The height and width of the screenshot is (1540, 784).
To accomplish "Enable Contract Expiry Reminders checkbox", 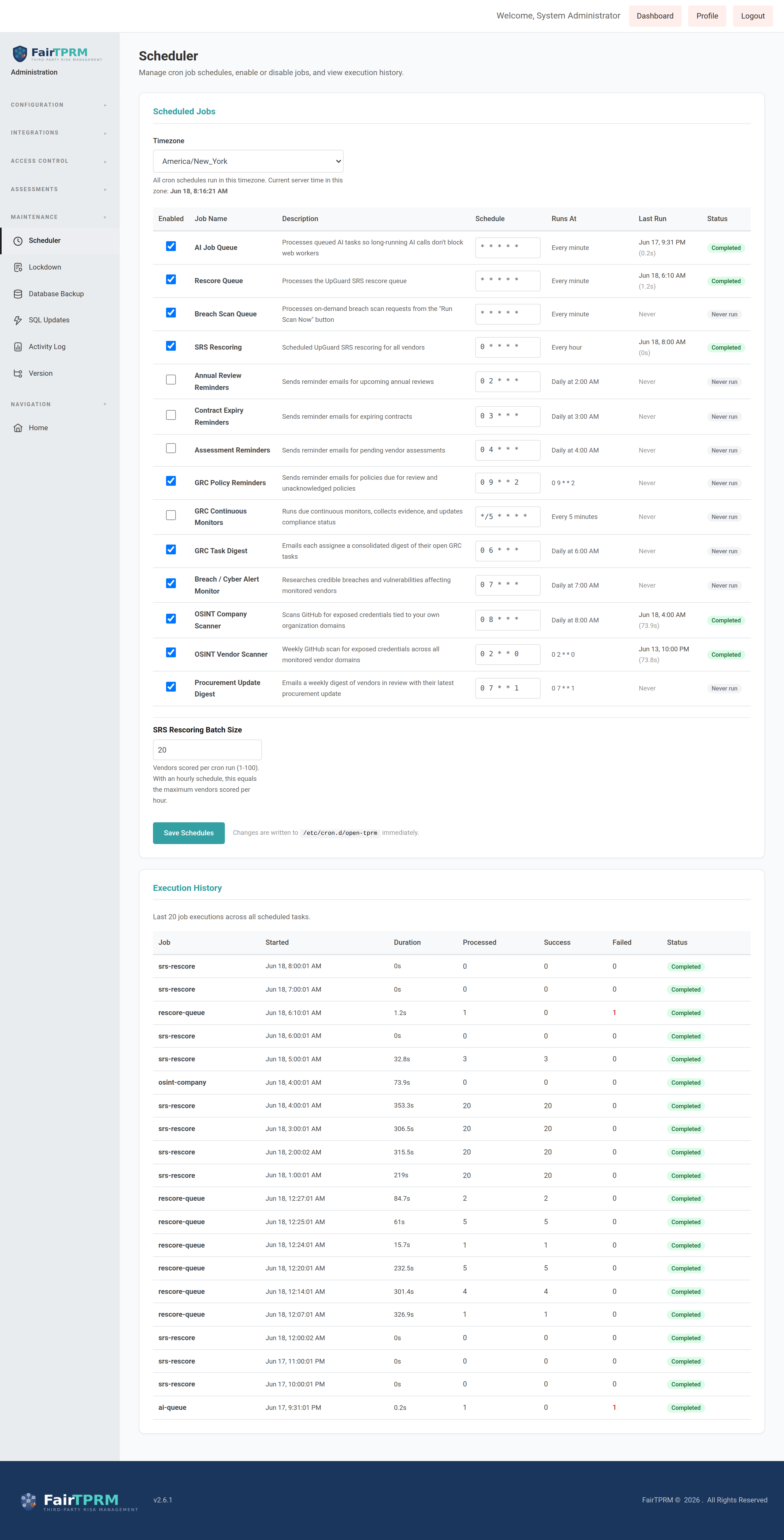I will [x=171, y=415].
